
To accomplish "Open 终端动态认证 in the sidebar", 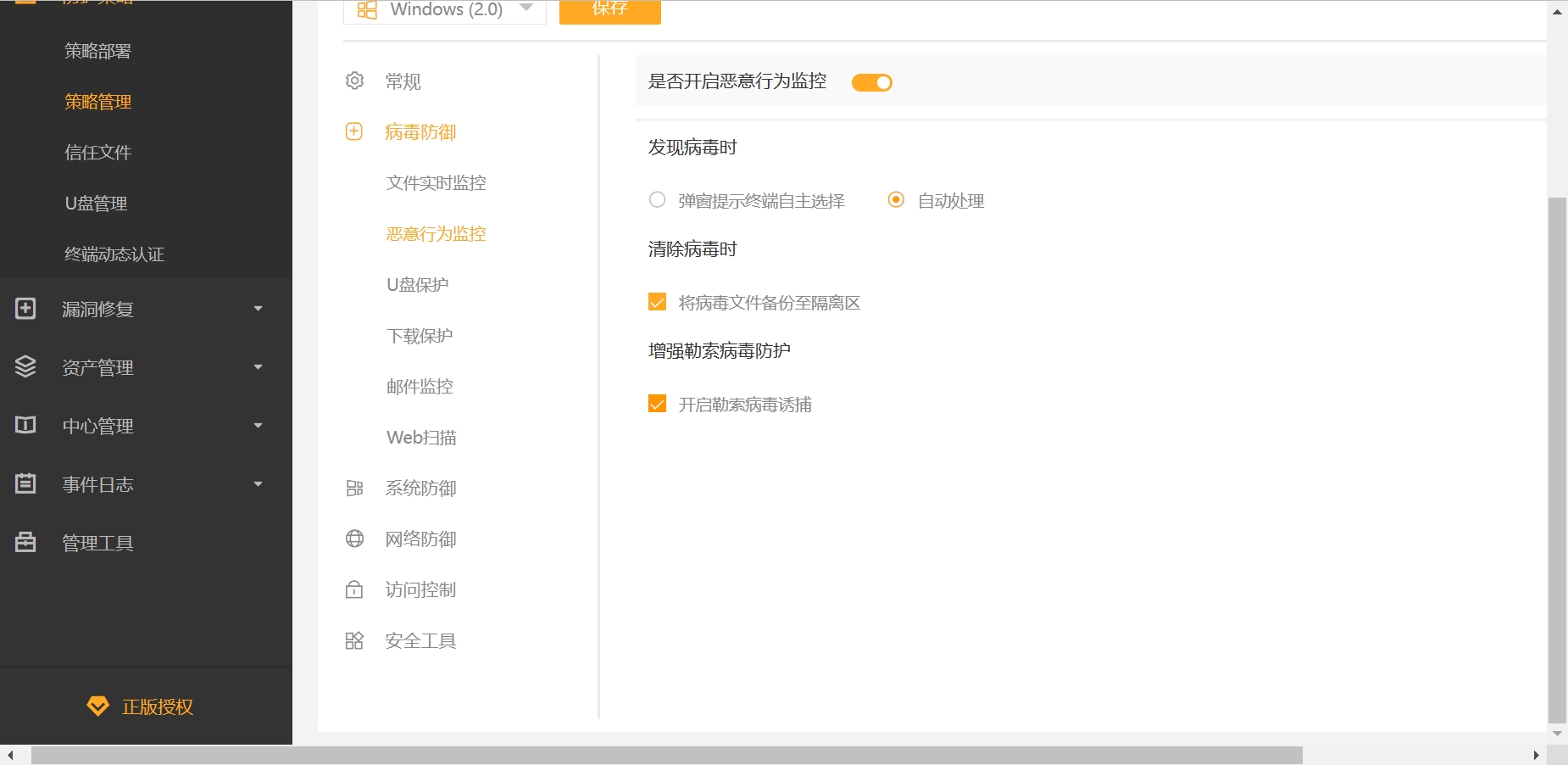I will [114, 254].
